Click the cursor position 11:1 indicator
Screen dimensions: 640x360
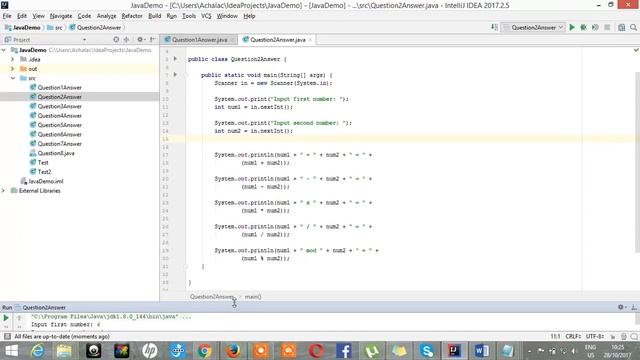tap(555, 336)
